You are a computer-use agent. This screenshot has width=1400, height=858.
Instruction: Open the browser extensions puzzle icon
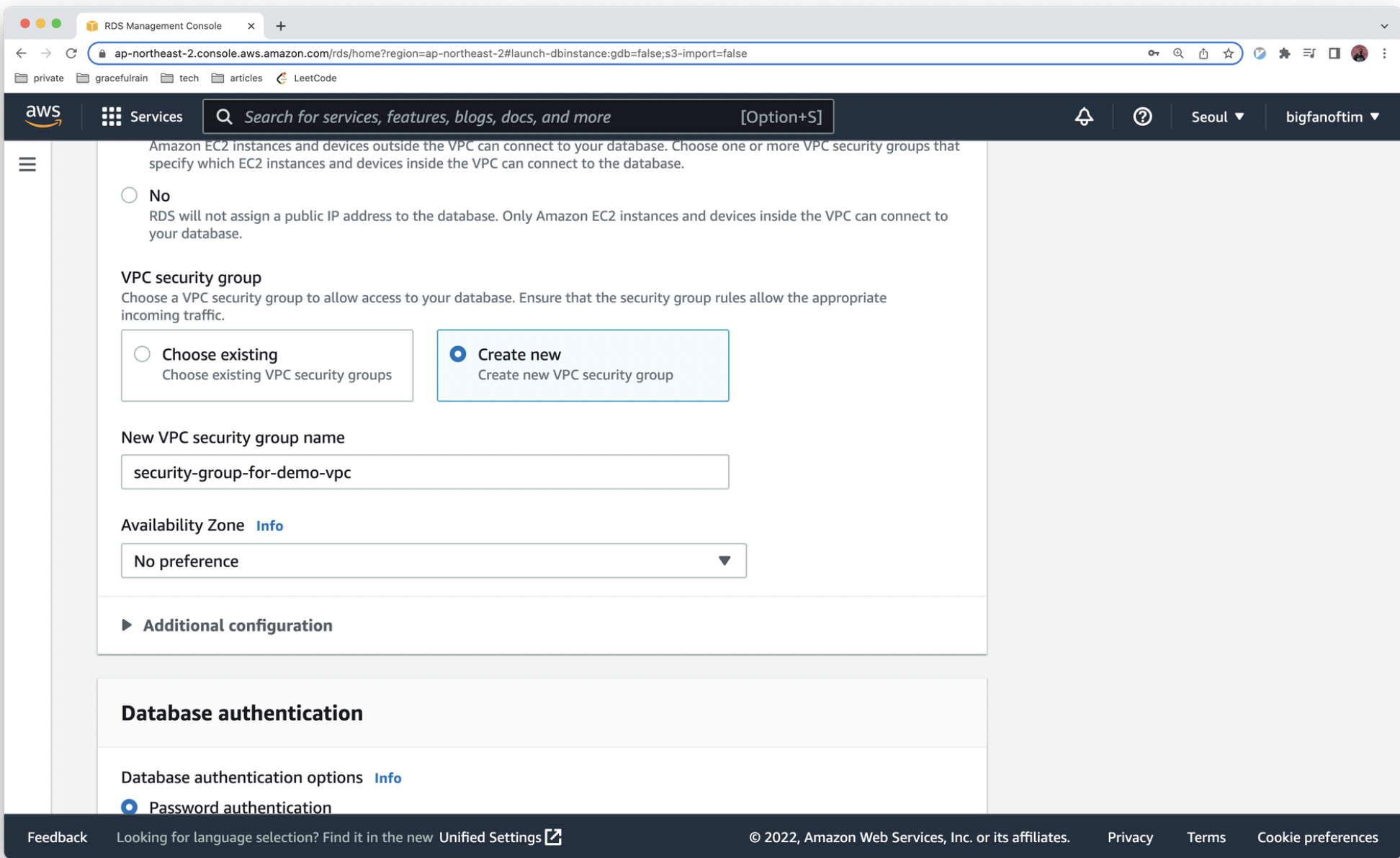[x=1284, y=53]
